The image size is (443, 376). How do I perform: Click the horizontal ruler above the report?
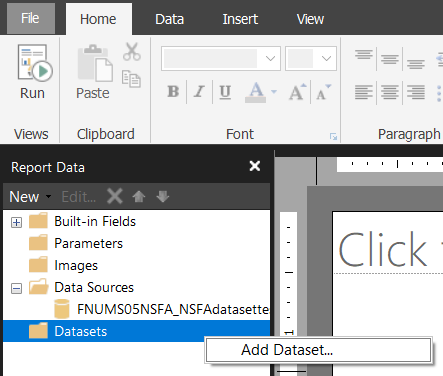390,164
